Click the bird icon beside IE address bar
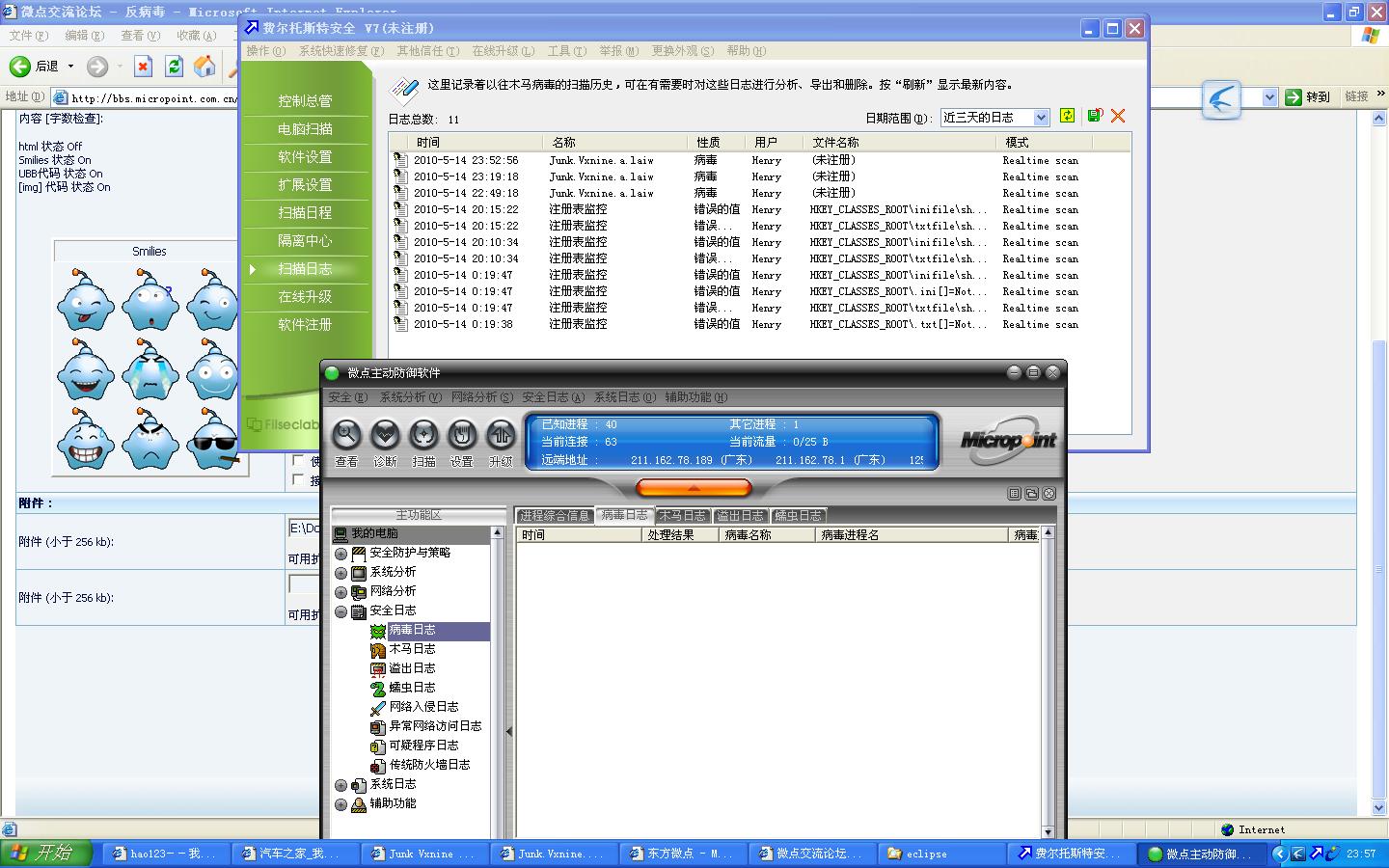The image size is (1389, 868). 1221,99
